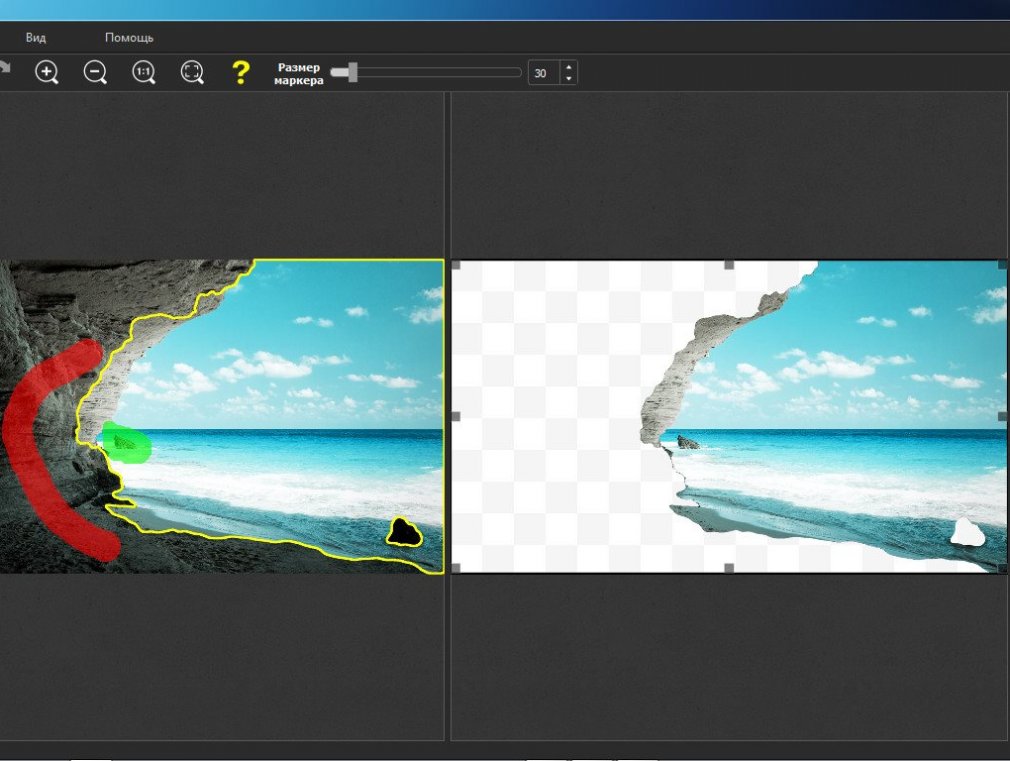Click the fit-to-screen zoom icon
The image size is (1010, 761).
coord(192,72)
